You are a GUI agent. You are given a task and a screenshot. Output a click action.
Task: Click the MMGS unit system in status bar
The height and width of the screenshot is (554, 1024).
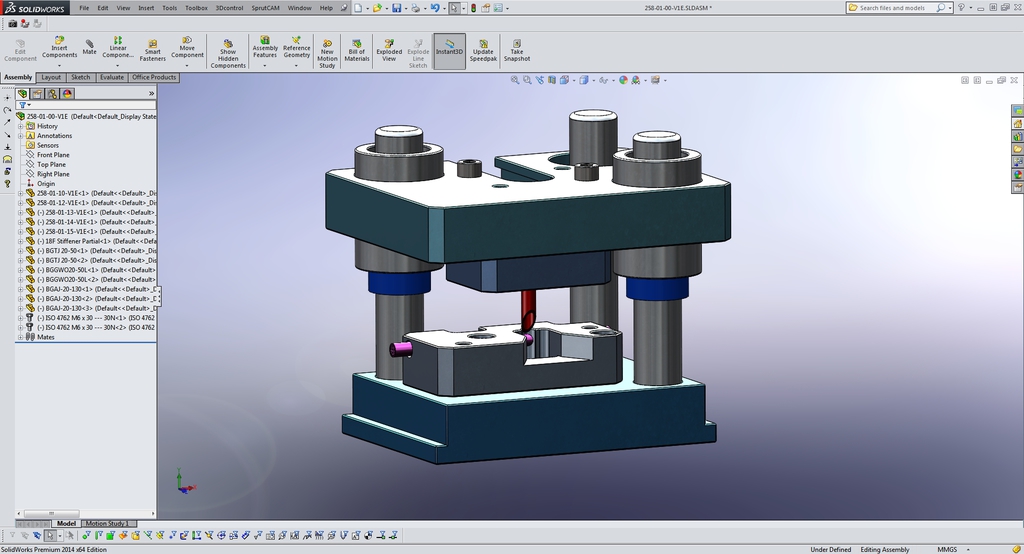tap(947, 549)
